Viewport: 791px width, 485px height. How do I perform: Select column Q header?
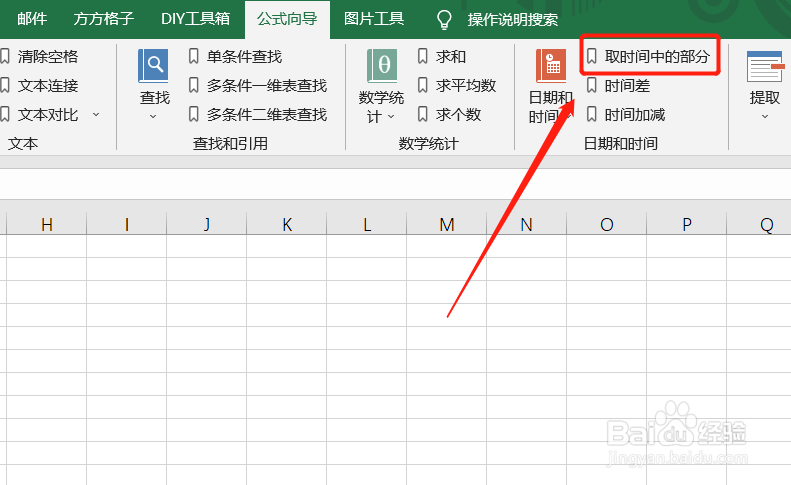tap(759, 224)
